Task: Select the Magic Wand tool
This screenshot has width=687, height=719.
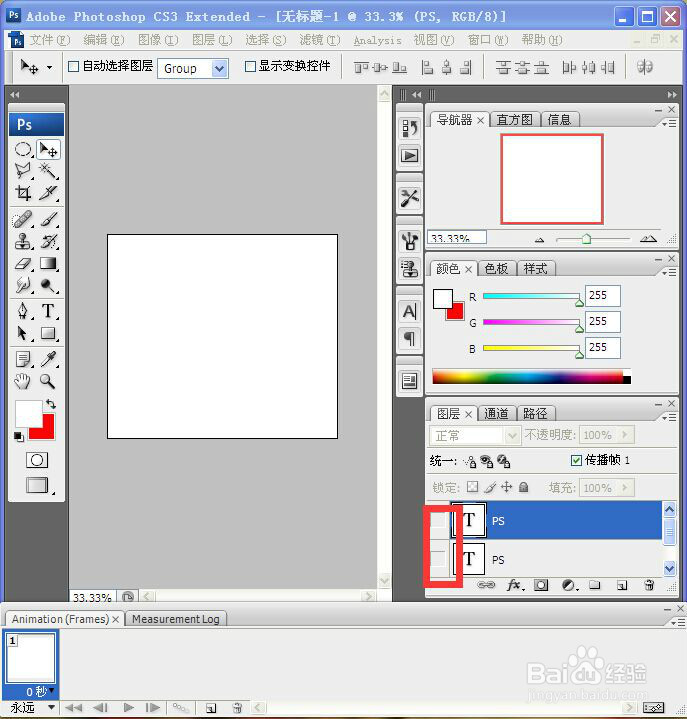Action: (48, 171)
